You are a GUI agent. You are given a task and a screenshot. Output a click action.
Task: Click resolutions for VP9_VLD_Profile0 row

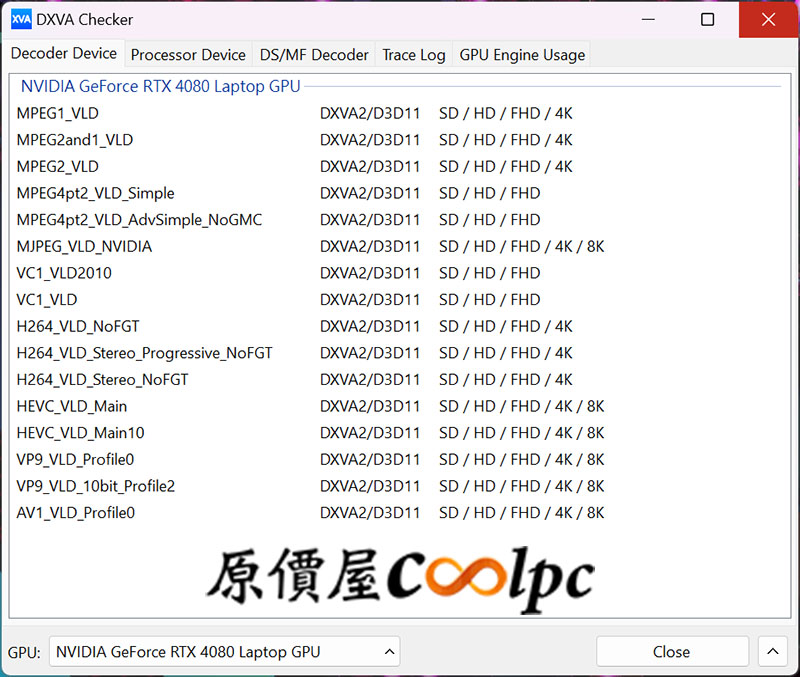[521, 459]
